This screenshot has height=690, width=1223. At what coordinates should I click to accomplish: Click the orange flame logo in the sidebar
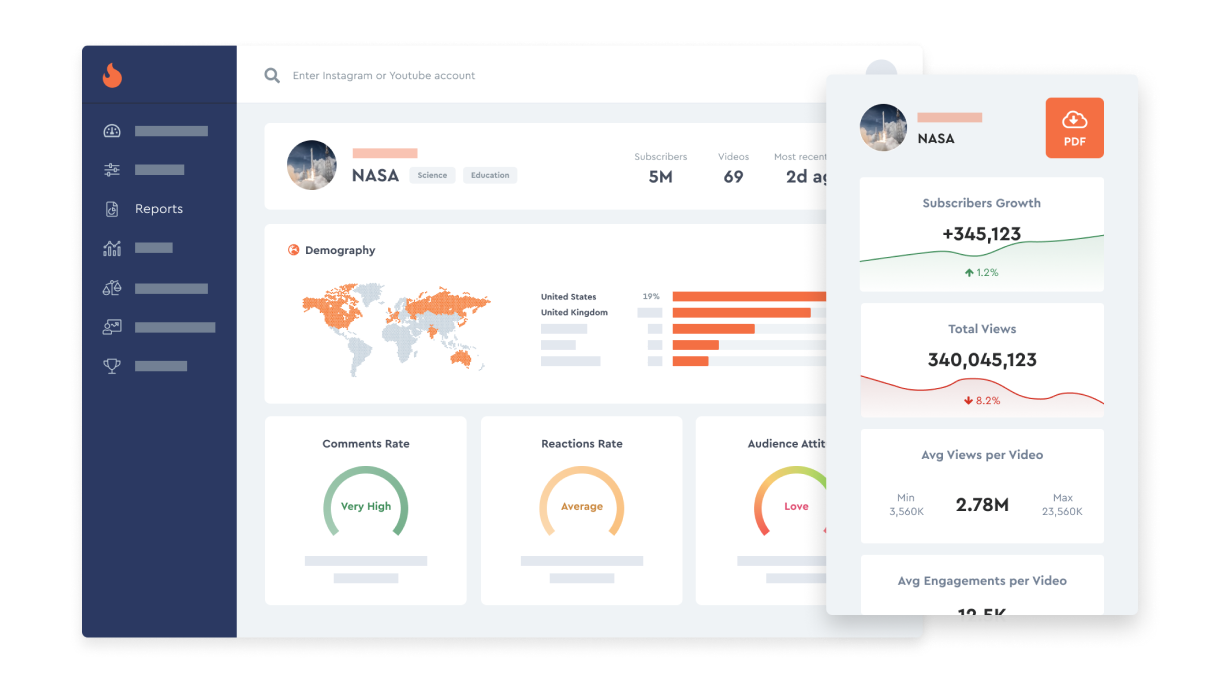click(112, 75)
